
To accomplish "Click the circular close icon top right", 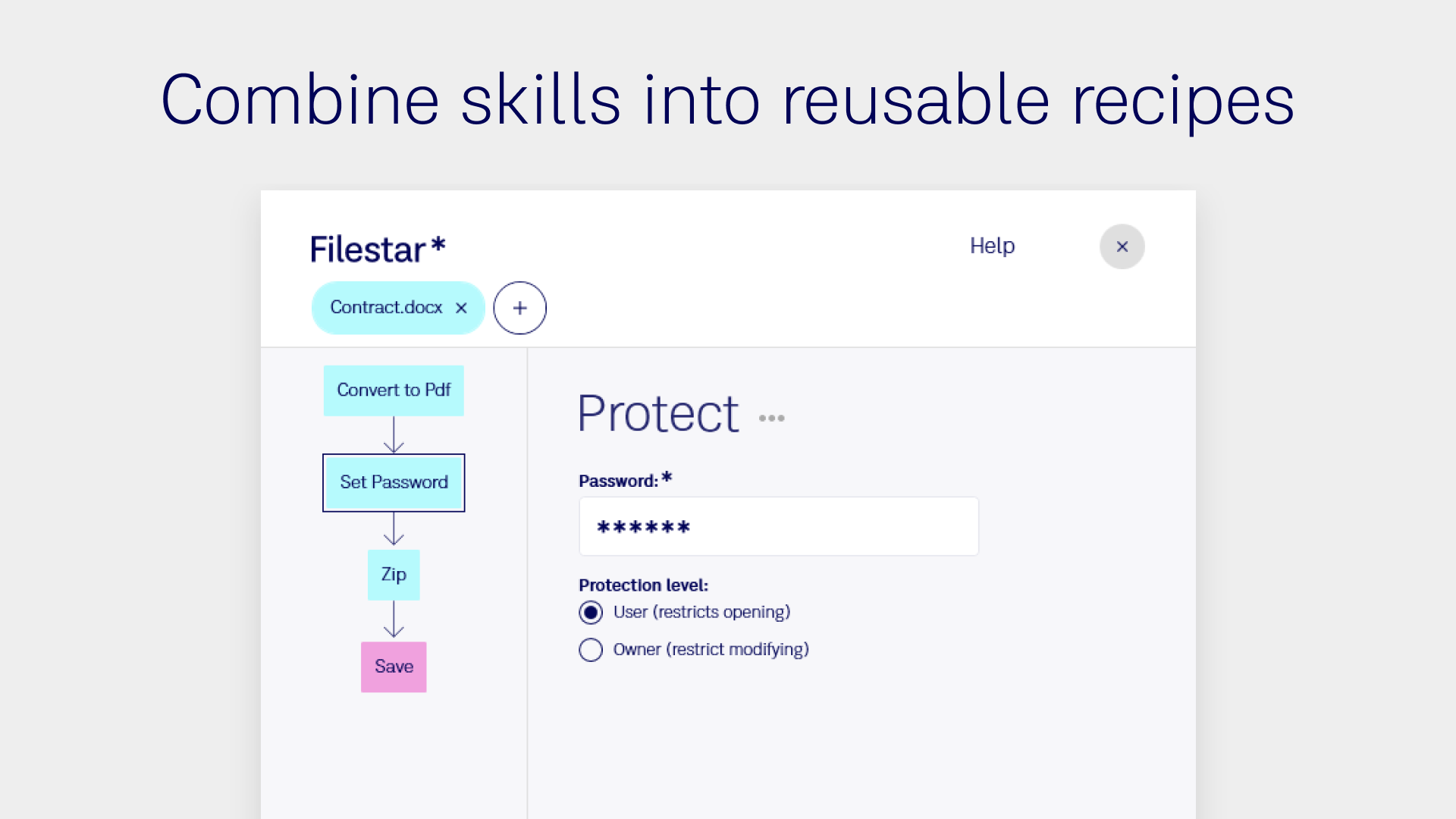I will [x=1122, y=246].
